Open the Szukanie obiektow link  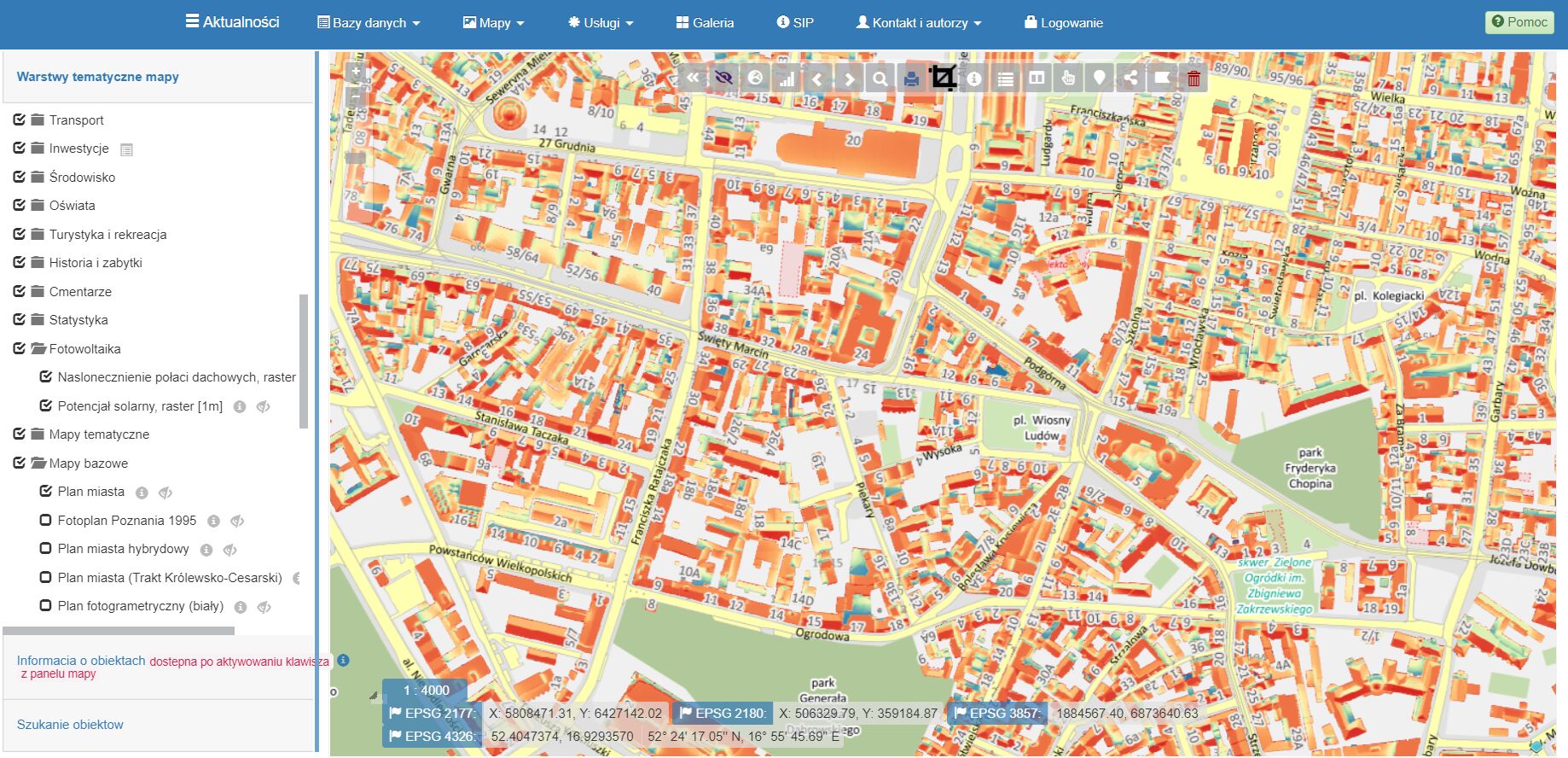coord(70,725)
